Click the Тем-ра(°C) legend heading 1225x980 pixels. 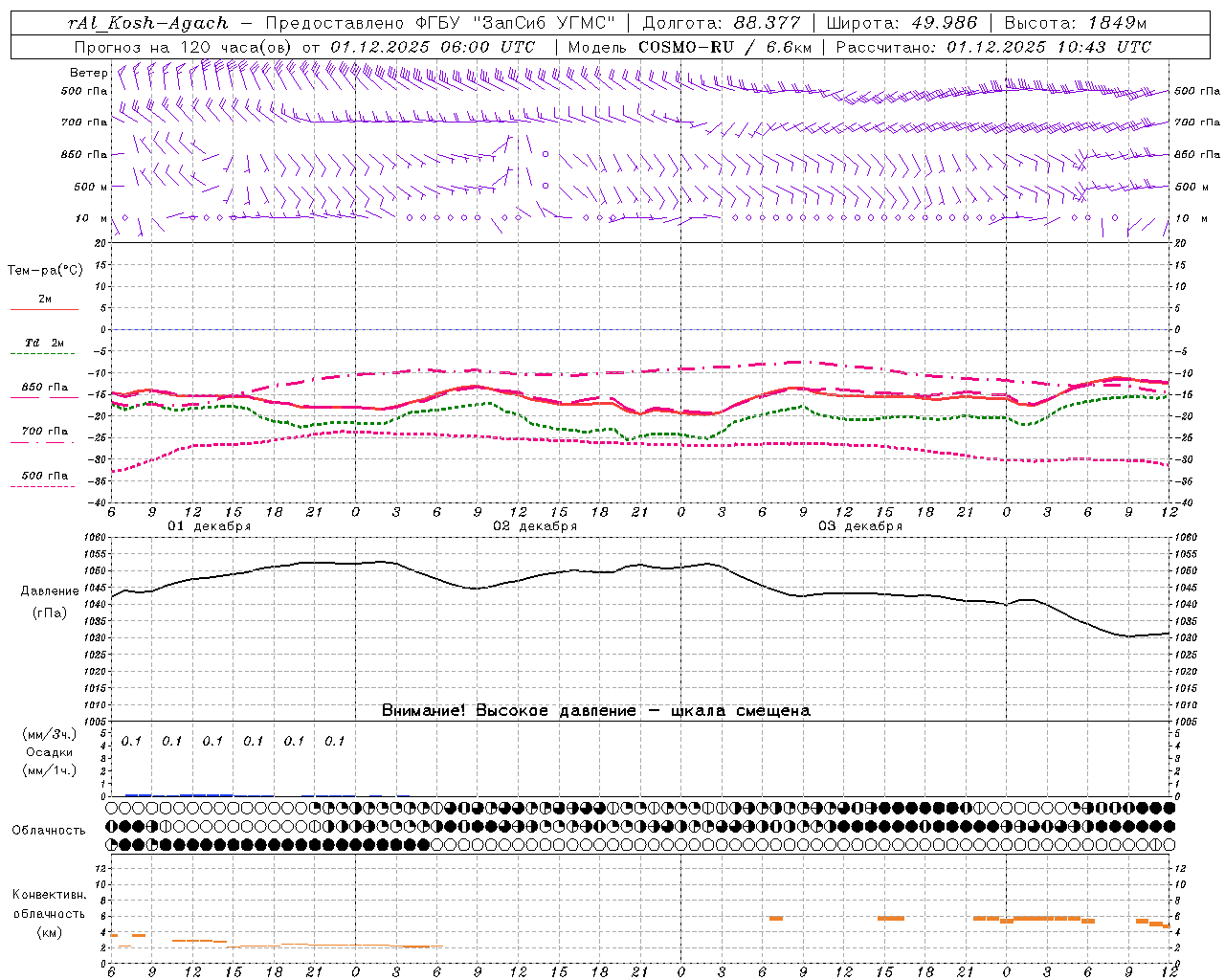coord(45,271)
